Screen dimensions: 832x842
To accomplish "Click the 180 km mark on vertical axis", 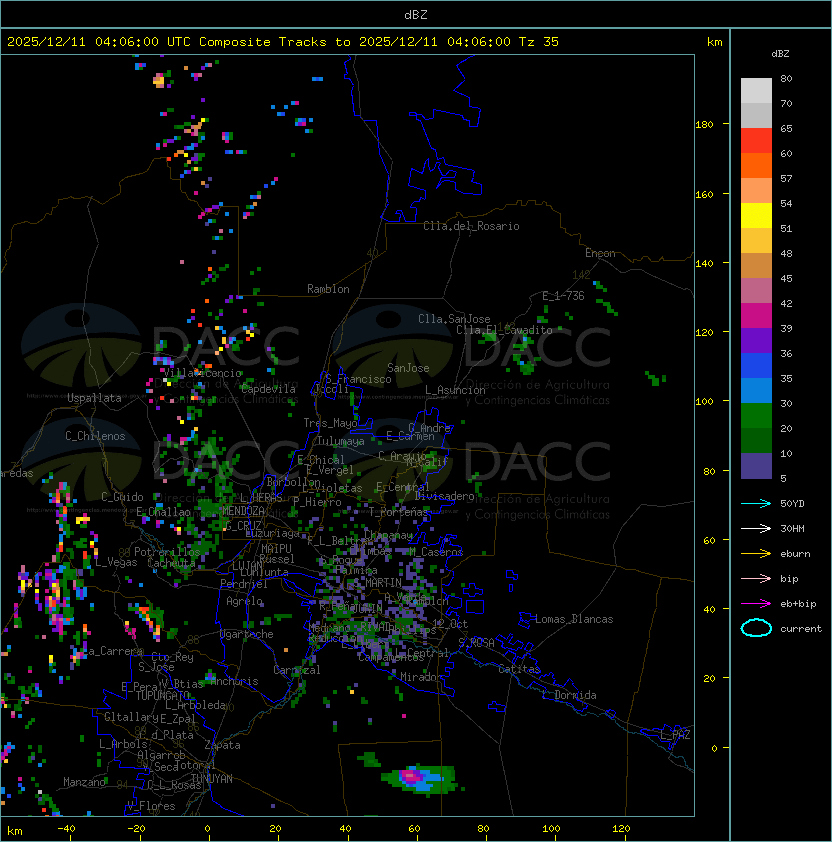I will [x=704, y=125].
